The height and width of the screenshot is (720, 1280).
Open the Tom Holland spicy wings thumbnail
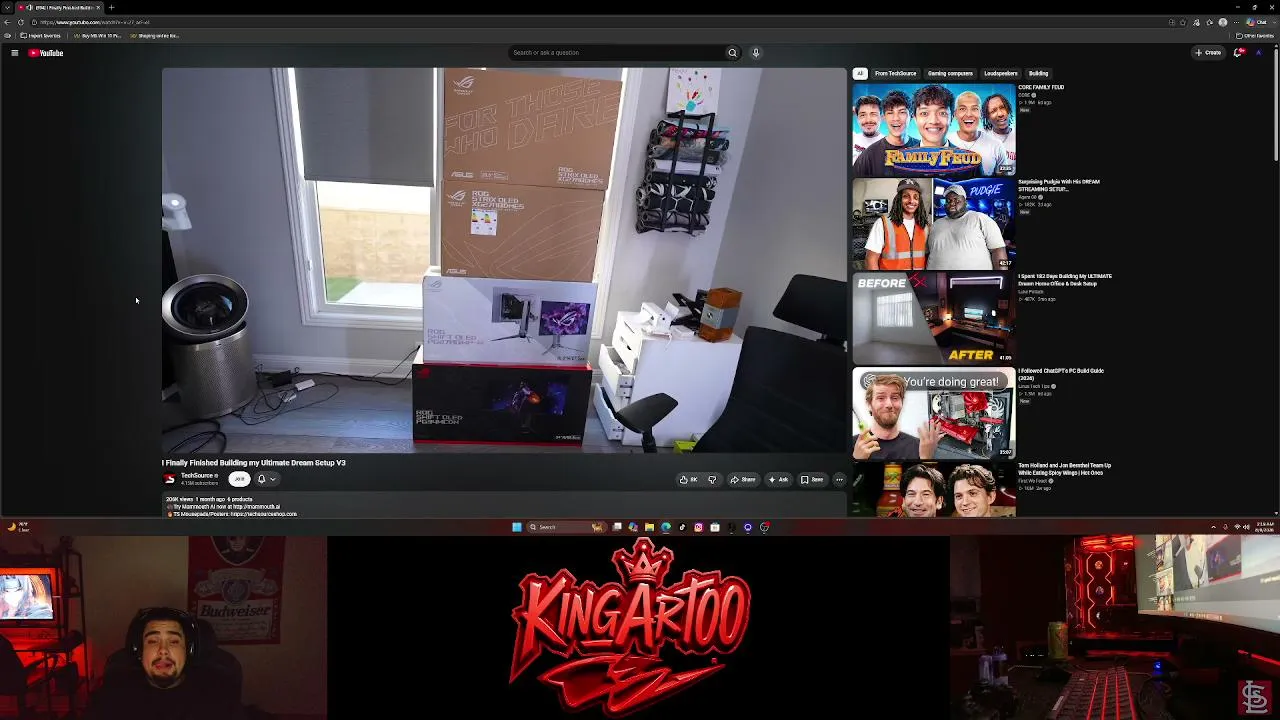click(x=934, y=489)
